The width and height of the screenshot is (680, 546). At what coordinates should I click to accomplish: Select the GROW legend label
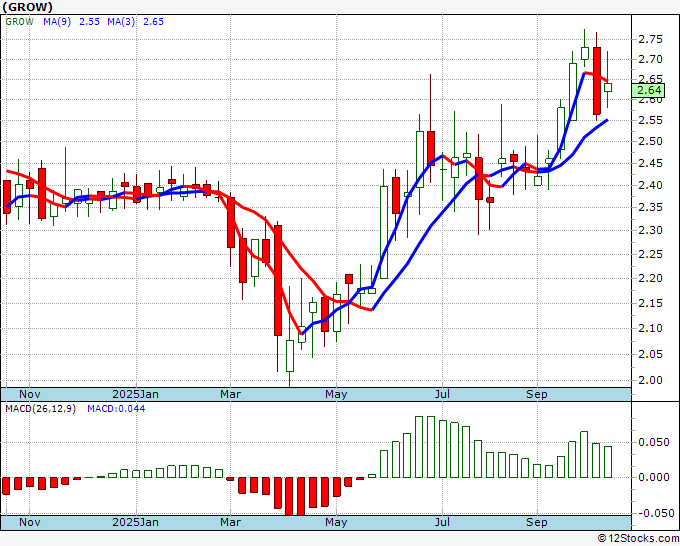pyautogui.click(x=20, y=22)
